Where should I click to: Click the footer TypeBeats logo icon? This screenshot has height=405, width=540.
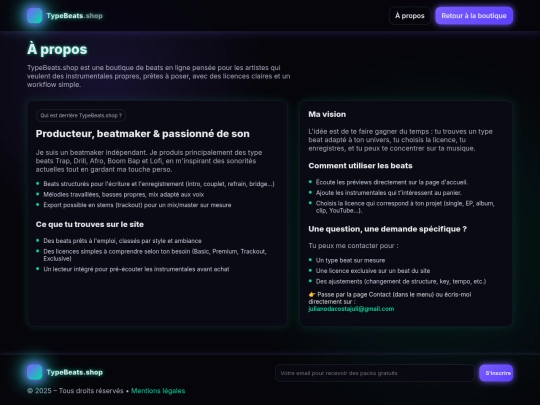point(34,372)
